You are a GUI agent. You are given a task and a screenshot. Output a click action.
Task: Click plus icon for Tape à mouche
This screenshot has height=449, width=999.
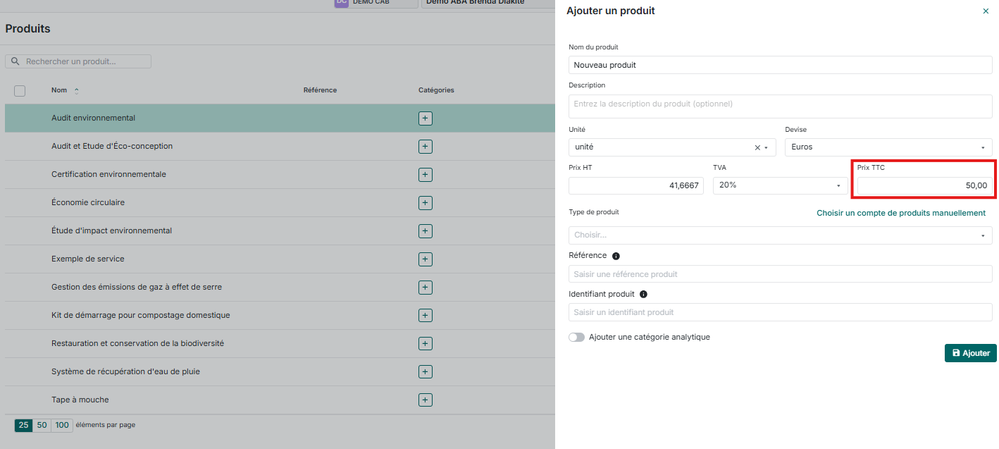coord(425,400)
